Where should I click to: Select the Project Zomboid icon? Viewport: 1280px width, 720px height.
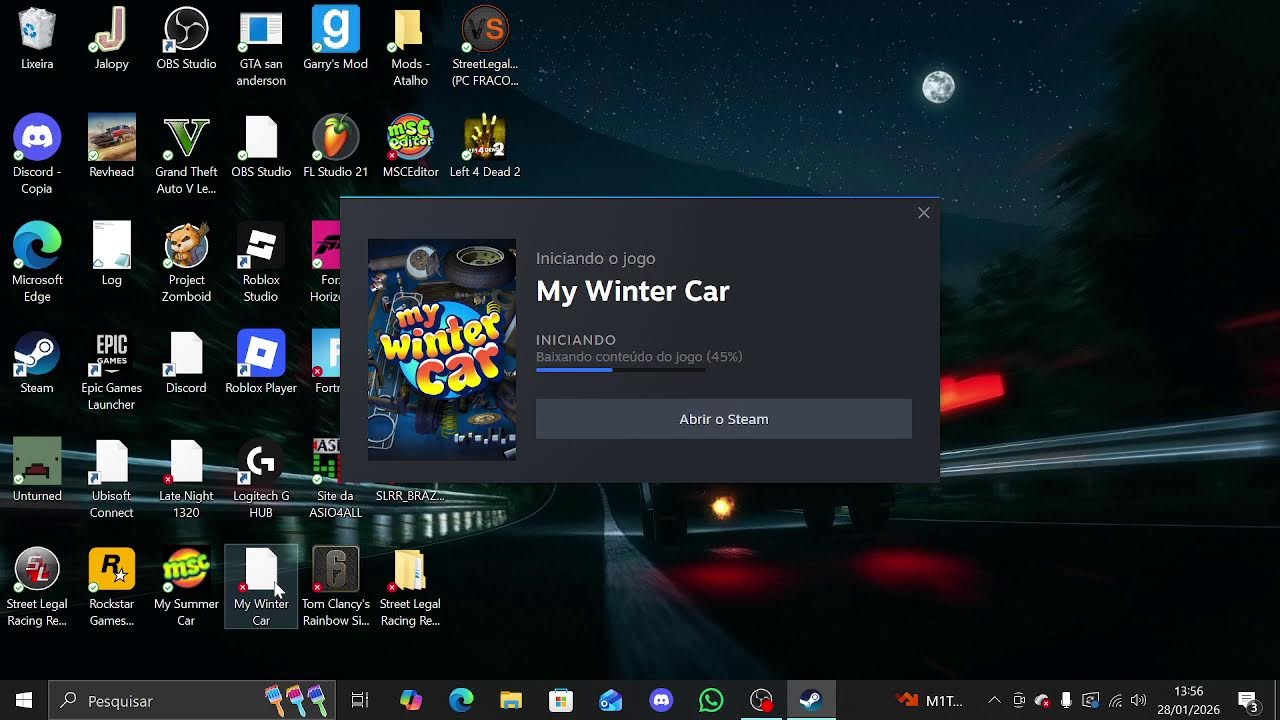pyautogui.click(x=186, y=263)
